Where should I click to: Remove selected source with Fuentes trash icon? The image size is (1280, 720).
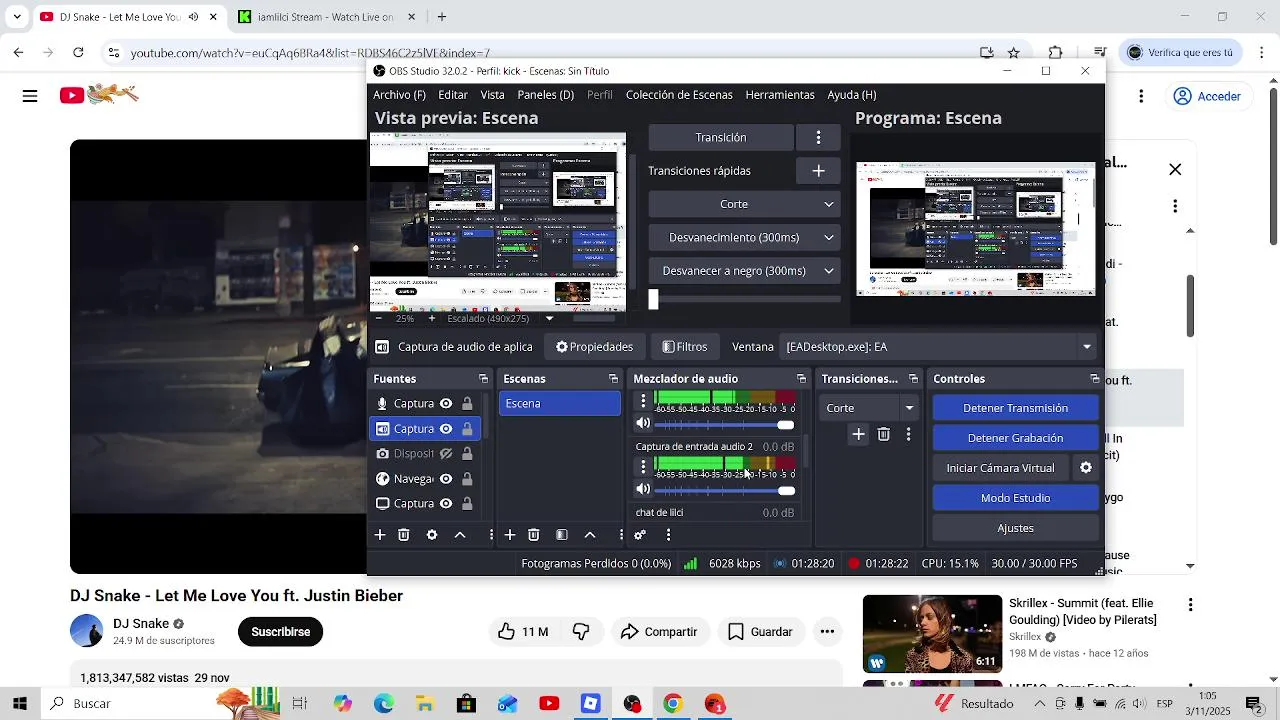404,535
